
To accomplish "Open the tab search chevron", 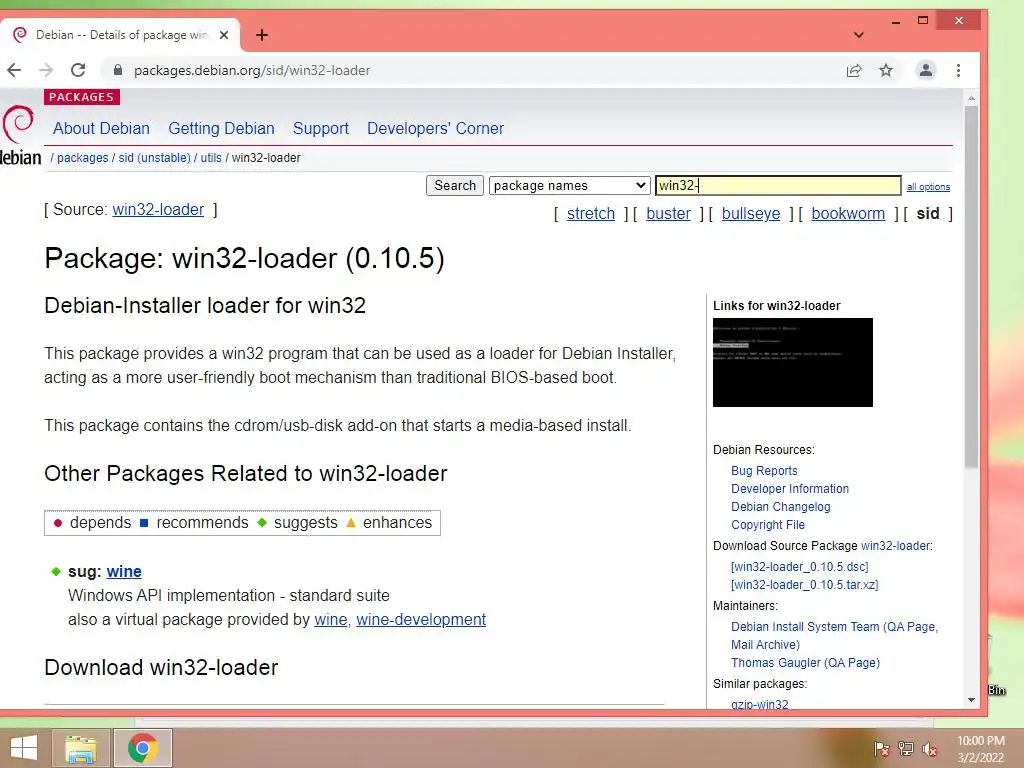I will [859, 35].
